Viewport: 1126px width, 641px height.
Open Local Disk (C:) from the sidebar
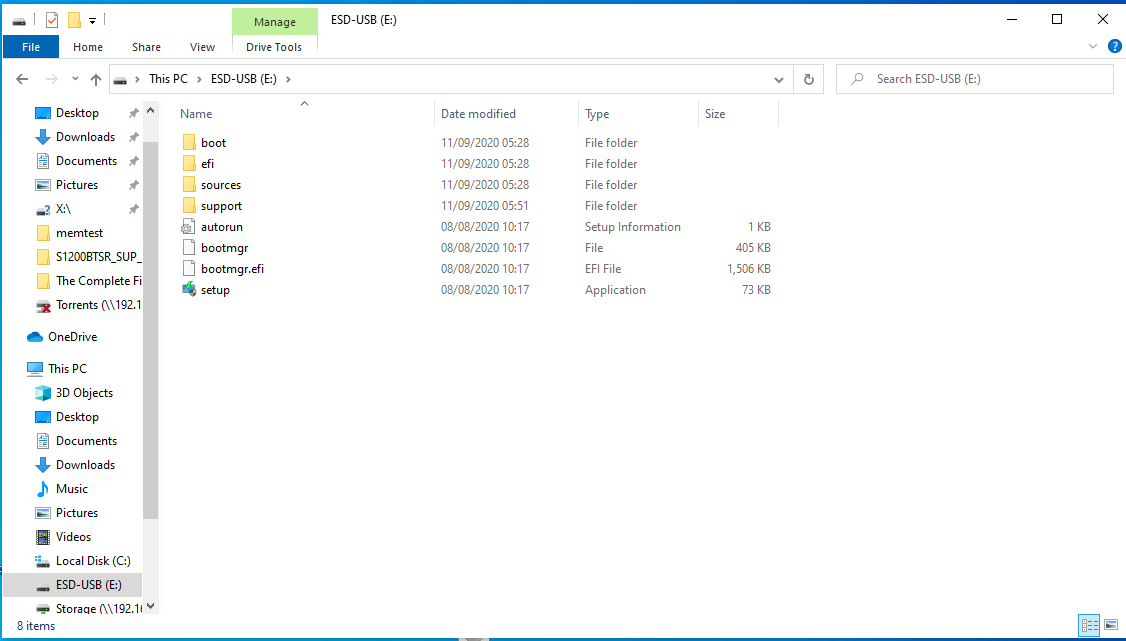click(91, 560)
